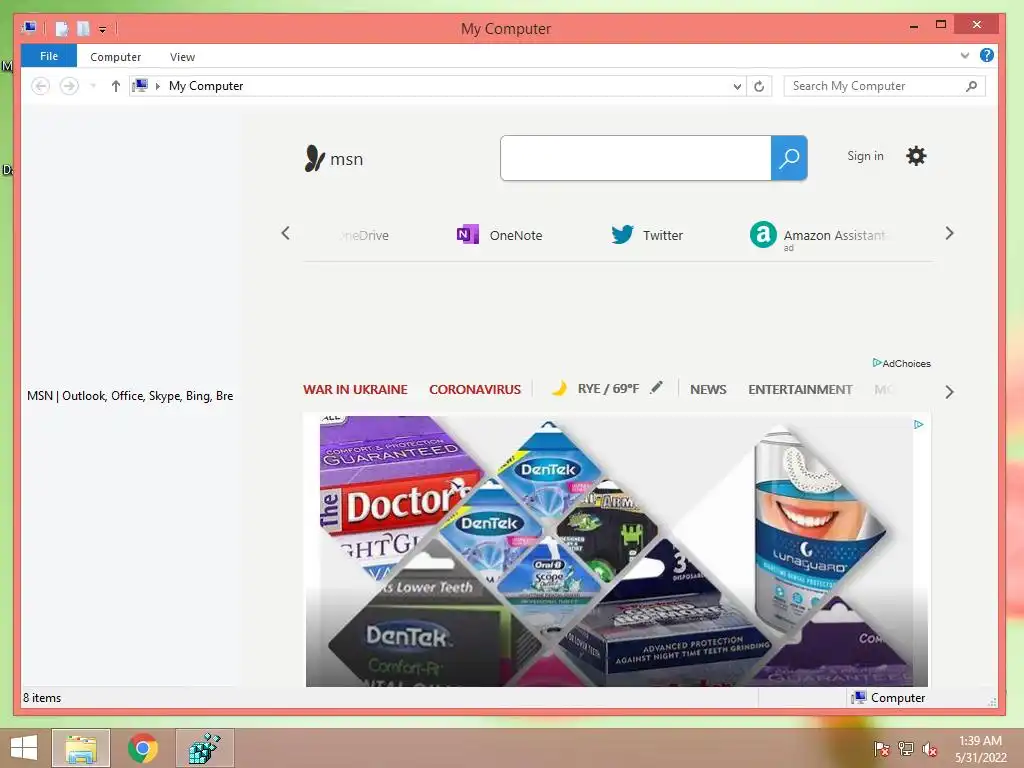Image resolution: width=1024 pixels, height=768 pixels.
Task: Expand the address bar history dropdown
Action: 737,86
